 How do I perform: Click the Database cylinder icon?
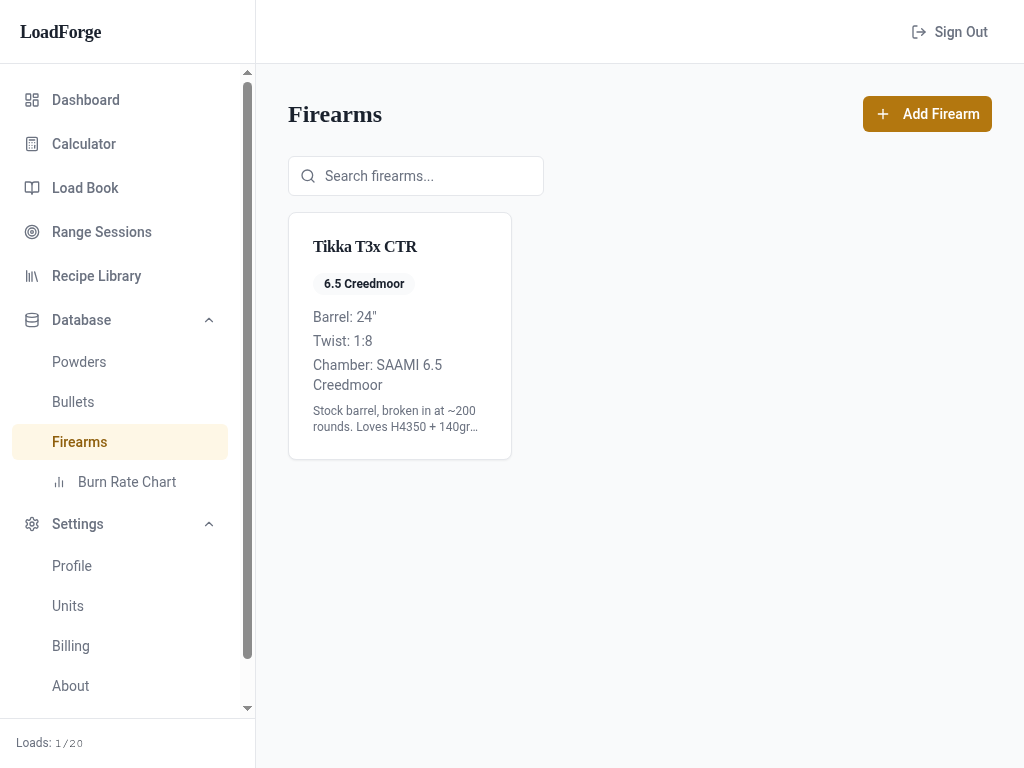point(32,320)
